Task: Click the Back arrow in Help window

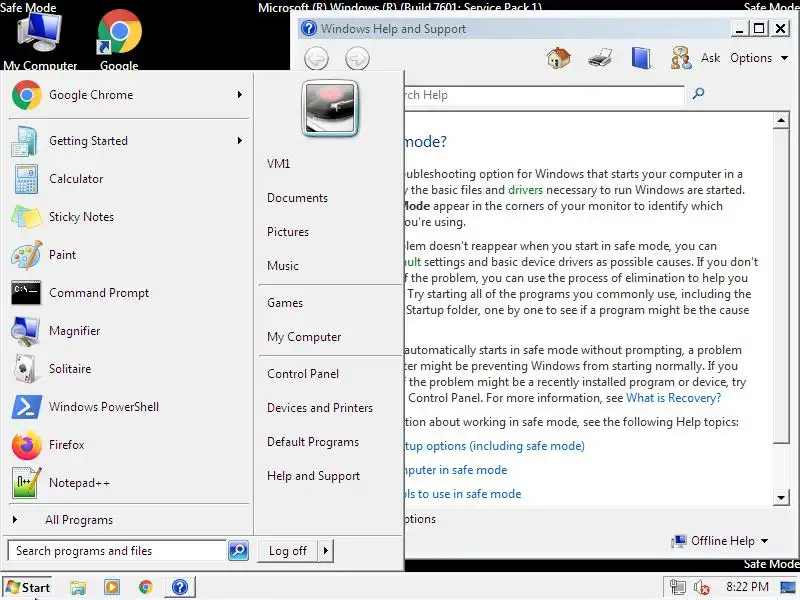Action: 316,59
